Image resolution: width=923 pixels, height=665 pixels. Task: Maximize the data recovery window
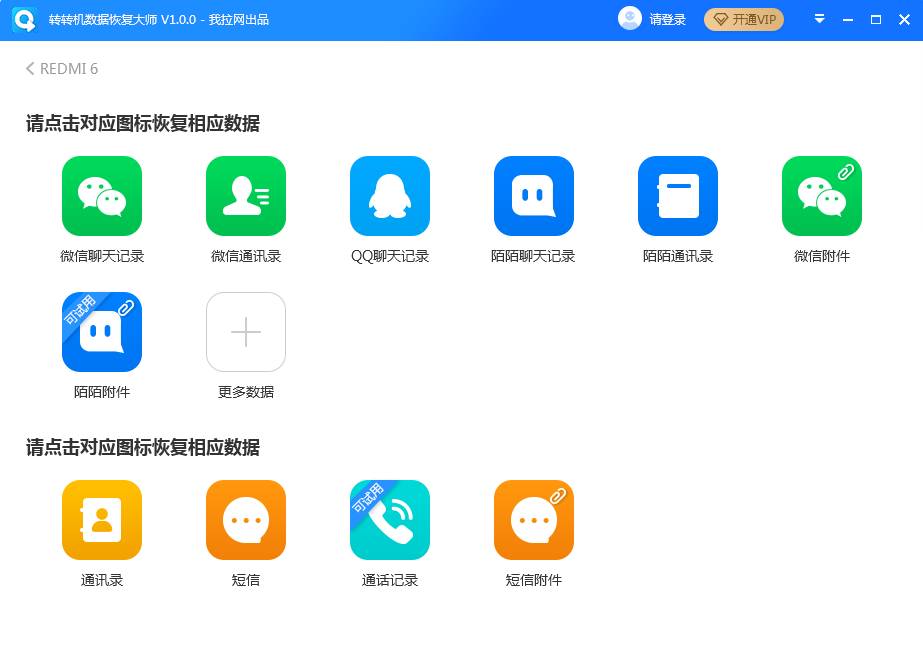click(876, 20)
